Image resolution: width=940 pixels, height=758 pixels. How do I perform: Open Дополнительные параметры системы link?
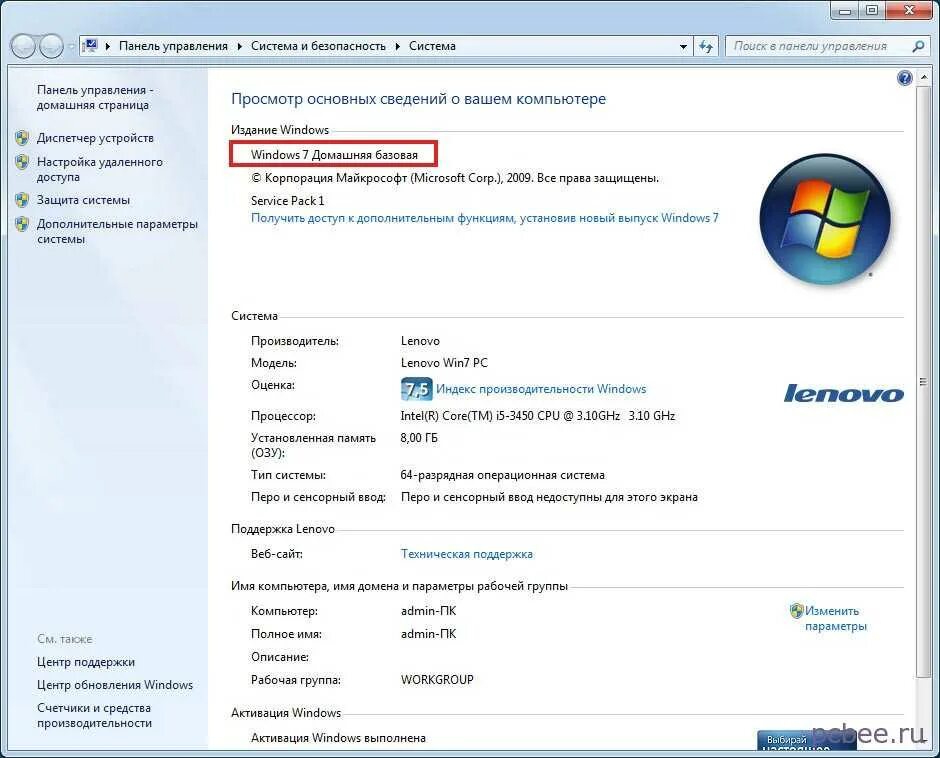click(x=117, y=231)
